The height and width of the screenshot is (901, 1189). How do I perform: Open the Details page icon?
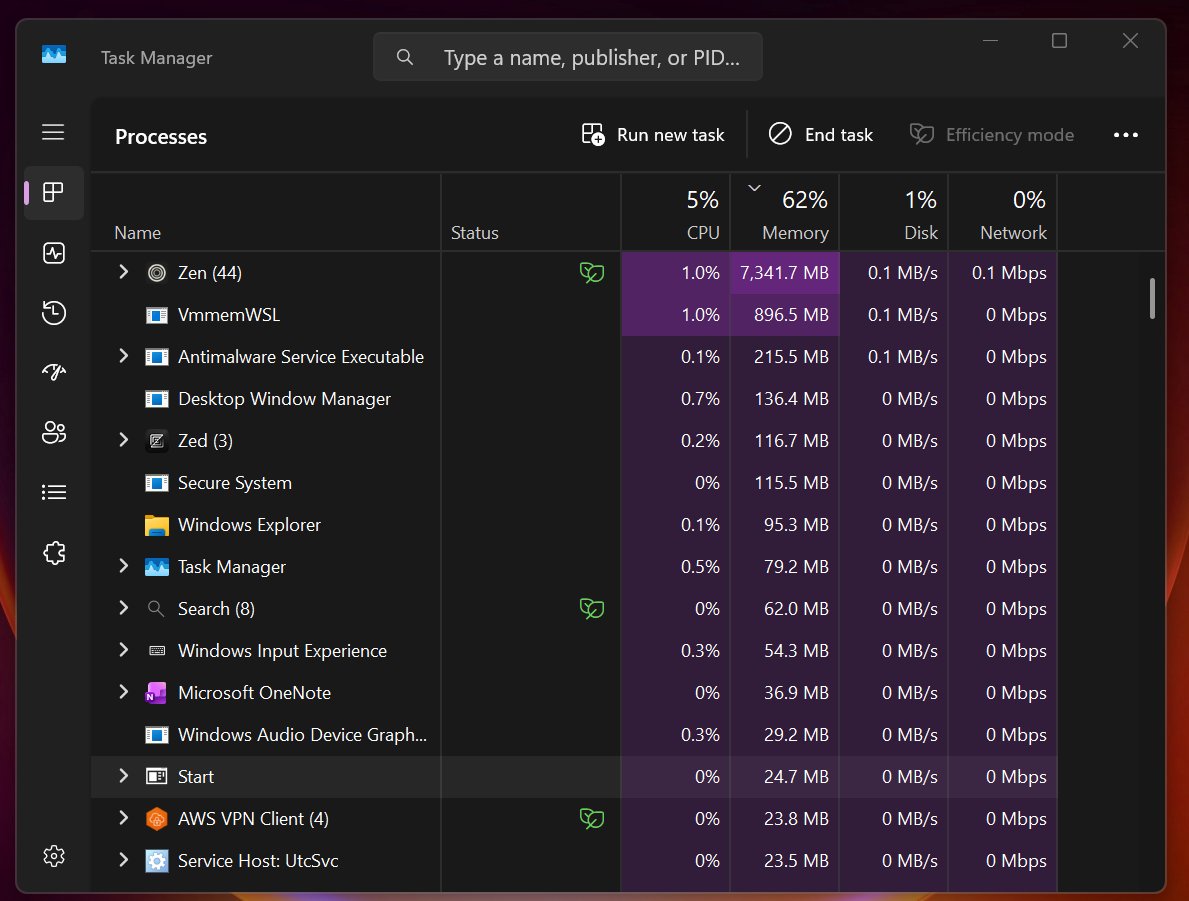53,492
